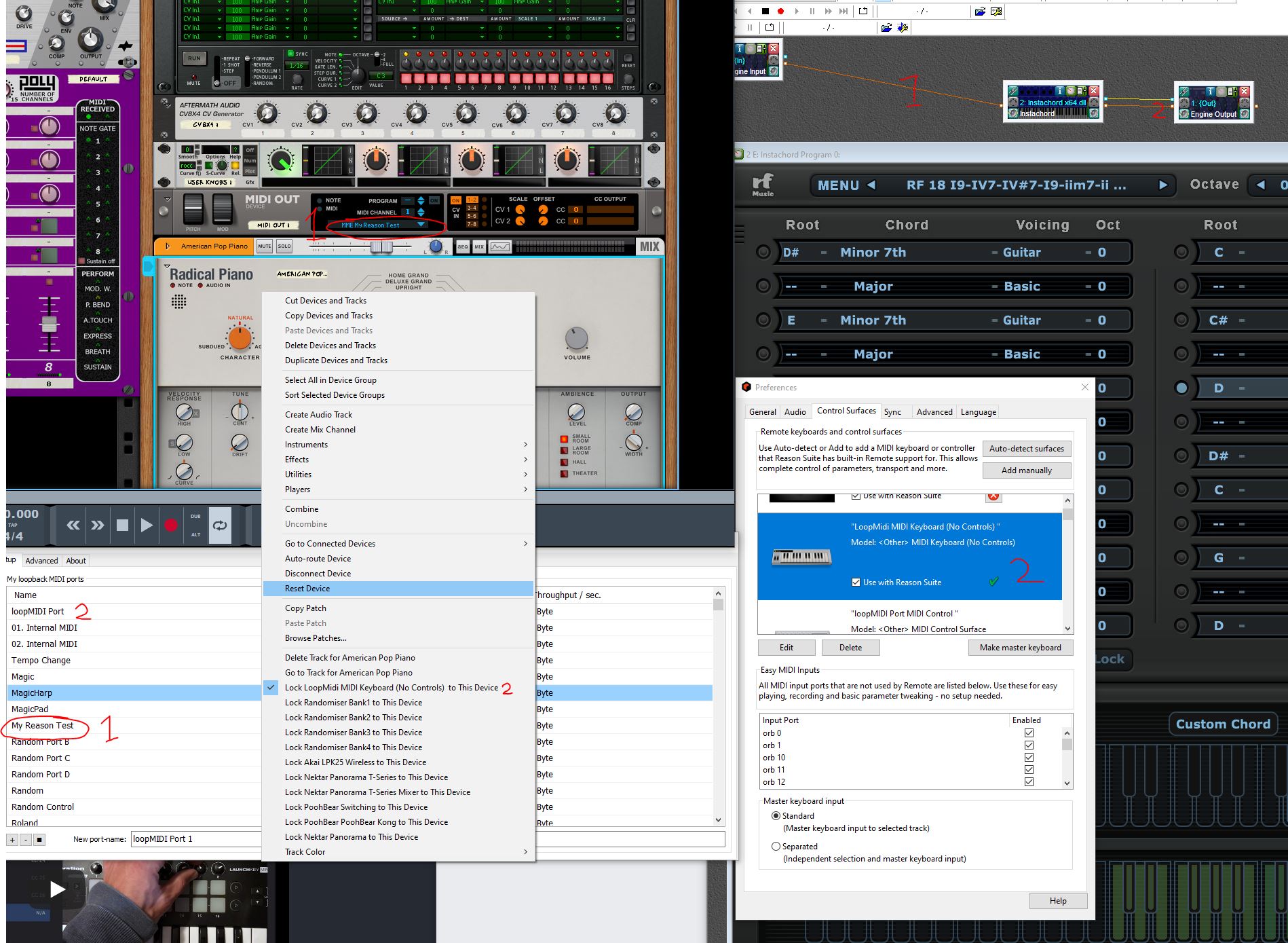Click the Reason transport play button
Screen dimensions: 1288x943
(x=147, y=525)
